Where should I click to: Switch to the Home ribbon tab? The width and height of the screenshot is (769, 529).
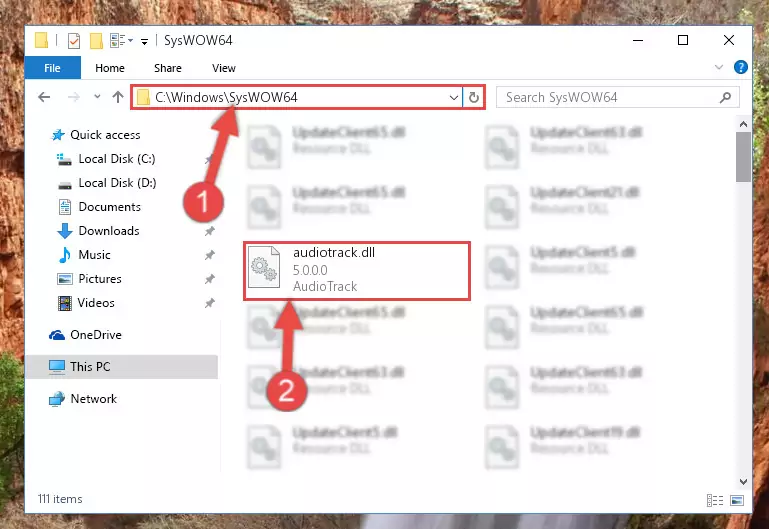(110, 68)
